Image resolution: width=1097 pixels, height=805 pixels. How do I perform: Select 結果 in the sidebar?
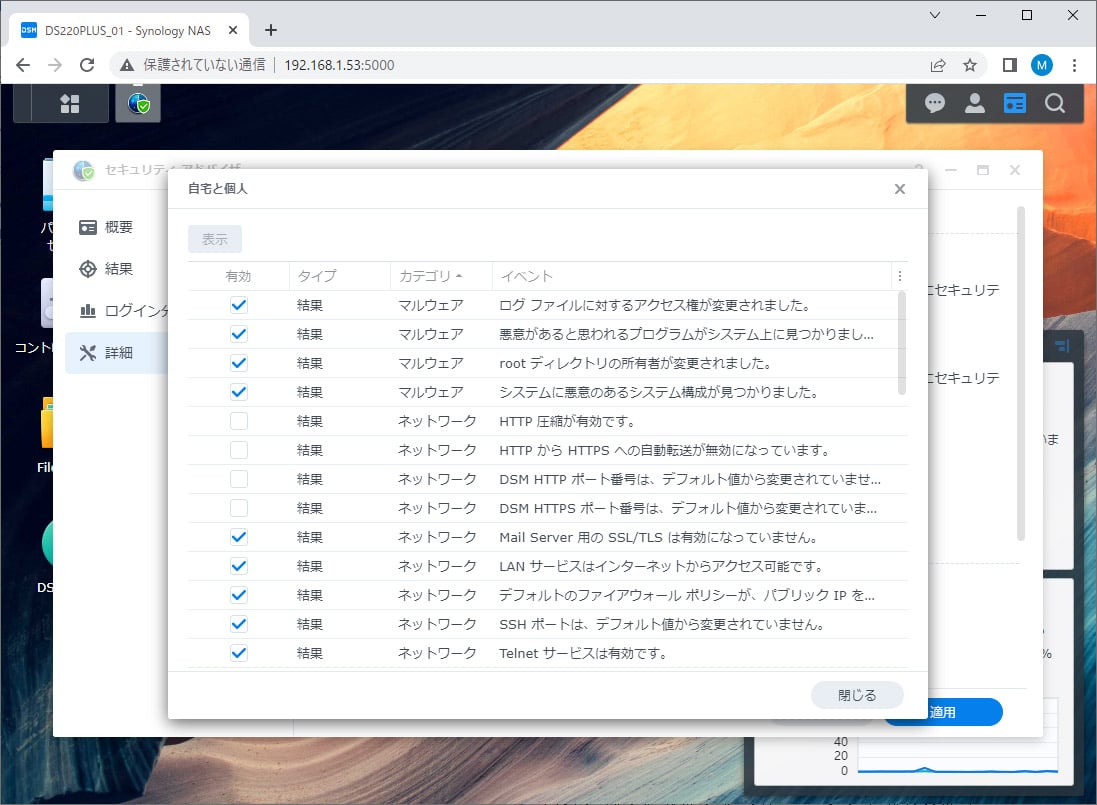click(118, 269)
